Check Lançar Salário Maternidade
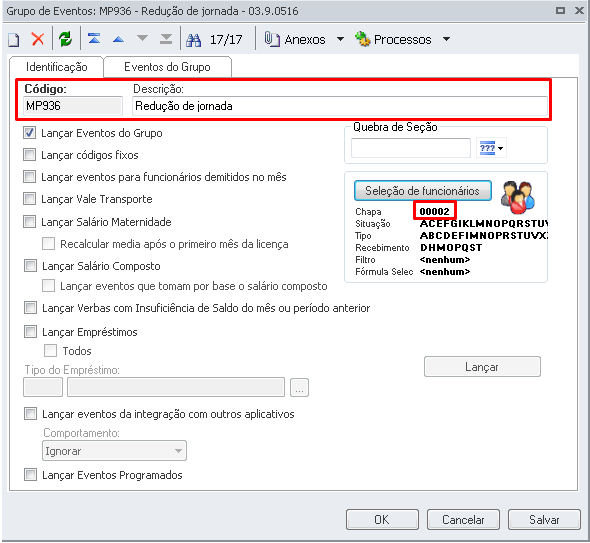The height and width of the screenshot is (543, 590). (29, 221)
